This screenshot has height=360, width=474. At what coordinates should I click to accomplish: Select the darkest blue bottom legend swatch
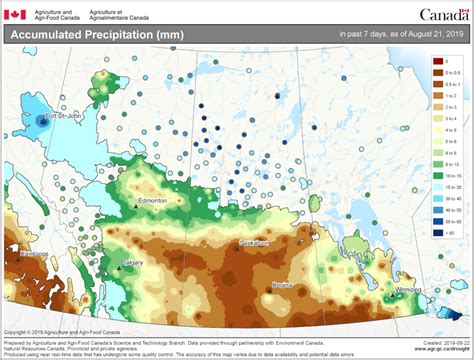438,233
